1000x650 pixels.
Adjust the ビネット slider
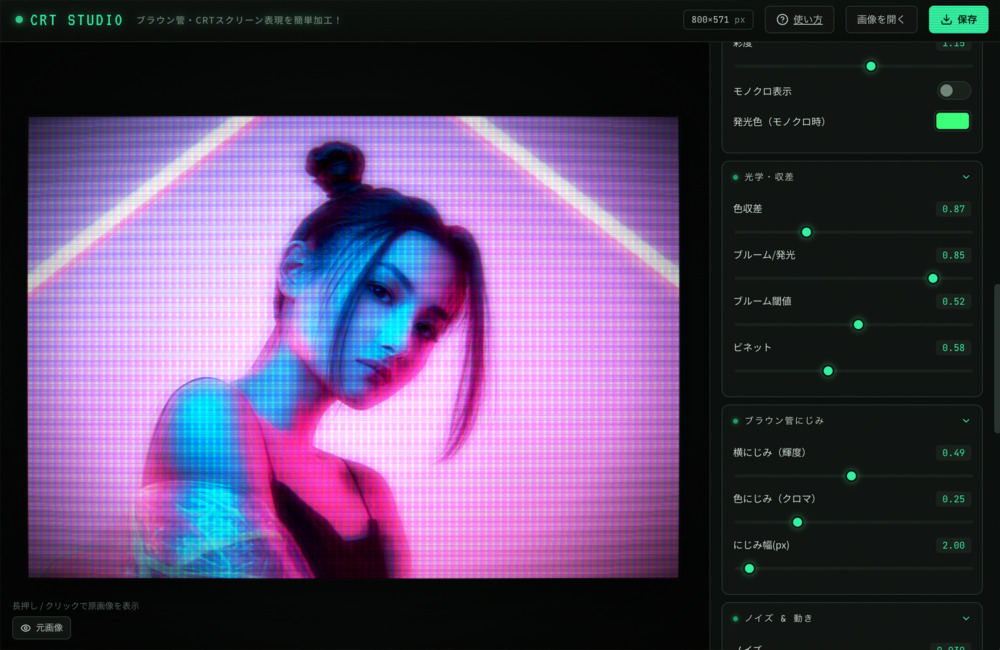(x=853, y=371)
